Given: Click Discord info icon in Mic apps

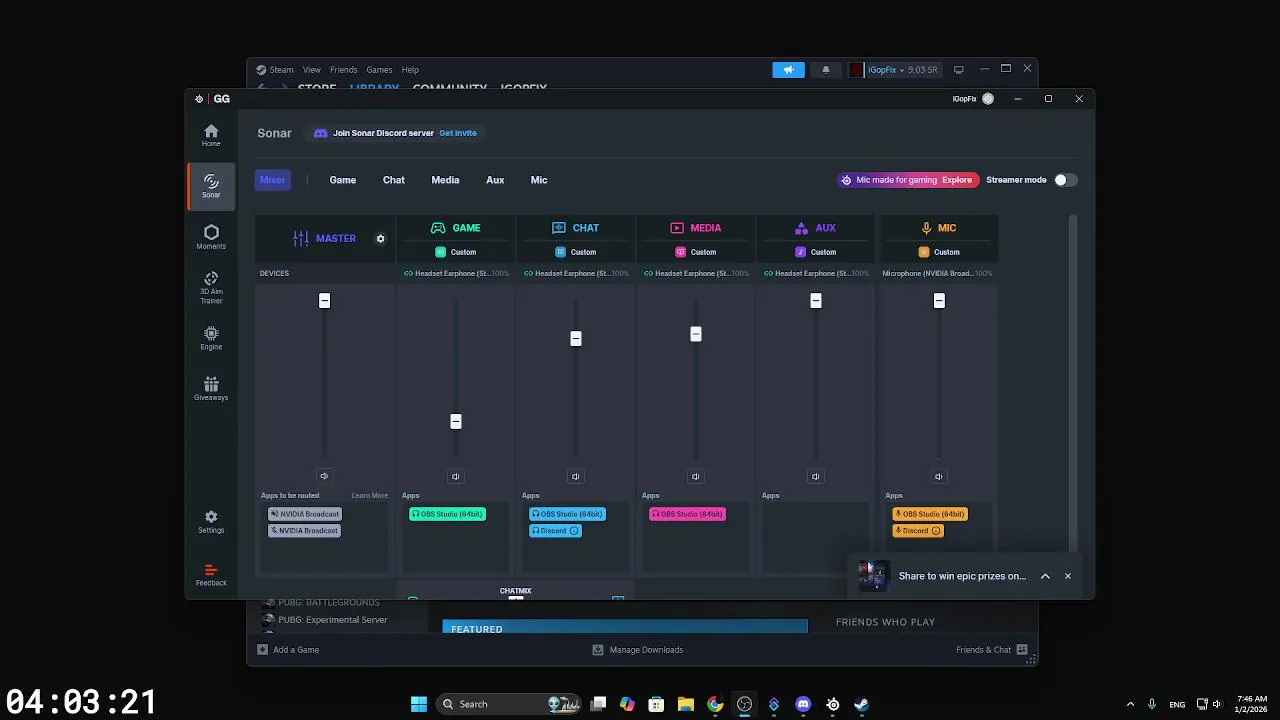Looking at the screenshot, I should click(x=936, y=531).
